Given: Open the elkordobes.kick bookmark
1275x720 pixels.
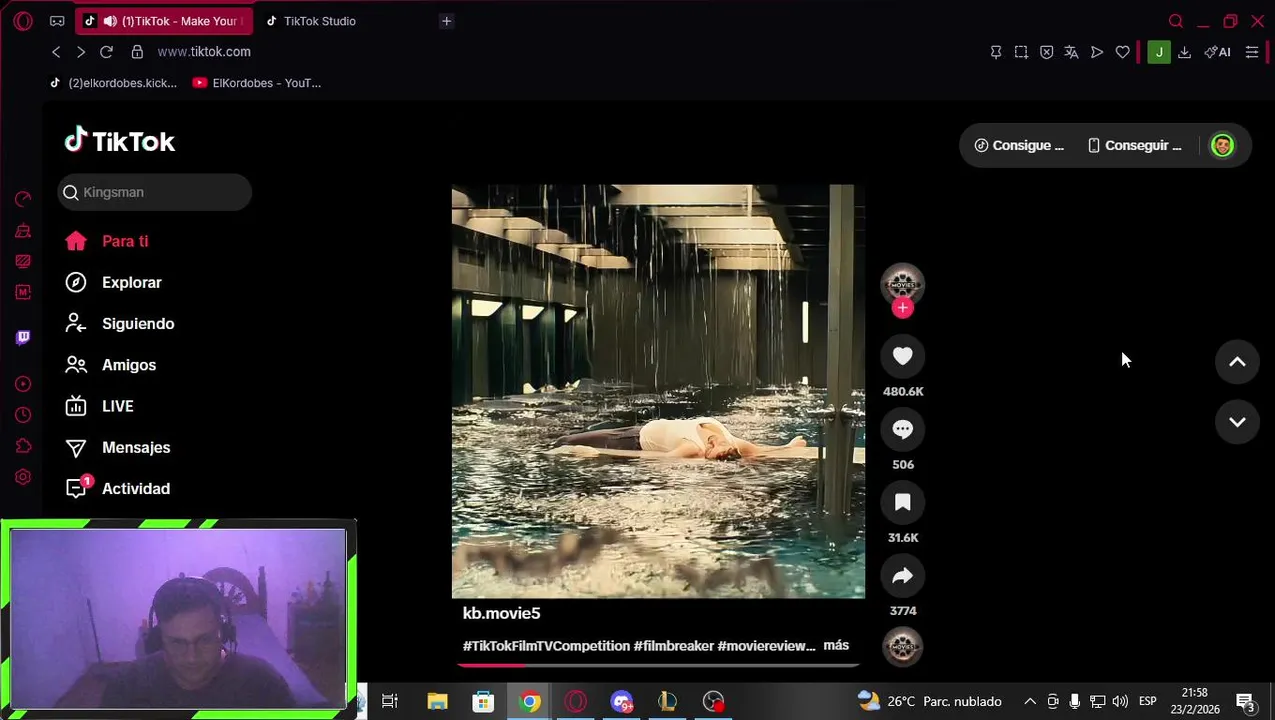Looking at the screenshot, I should click(113, 83).
